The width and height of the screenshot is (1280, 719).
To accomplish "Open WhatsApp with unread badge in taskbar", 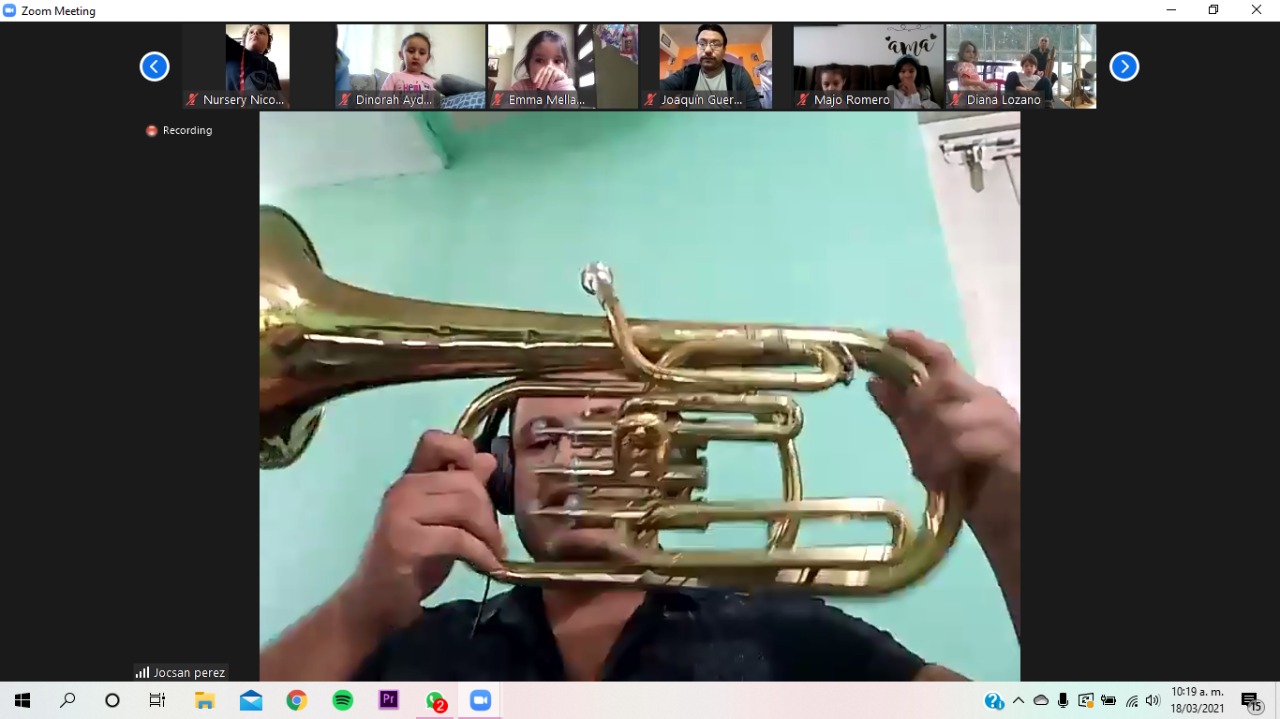I will pyautogui.click(x=435, y=700).
